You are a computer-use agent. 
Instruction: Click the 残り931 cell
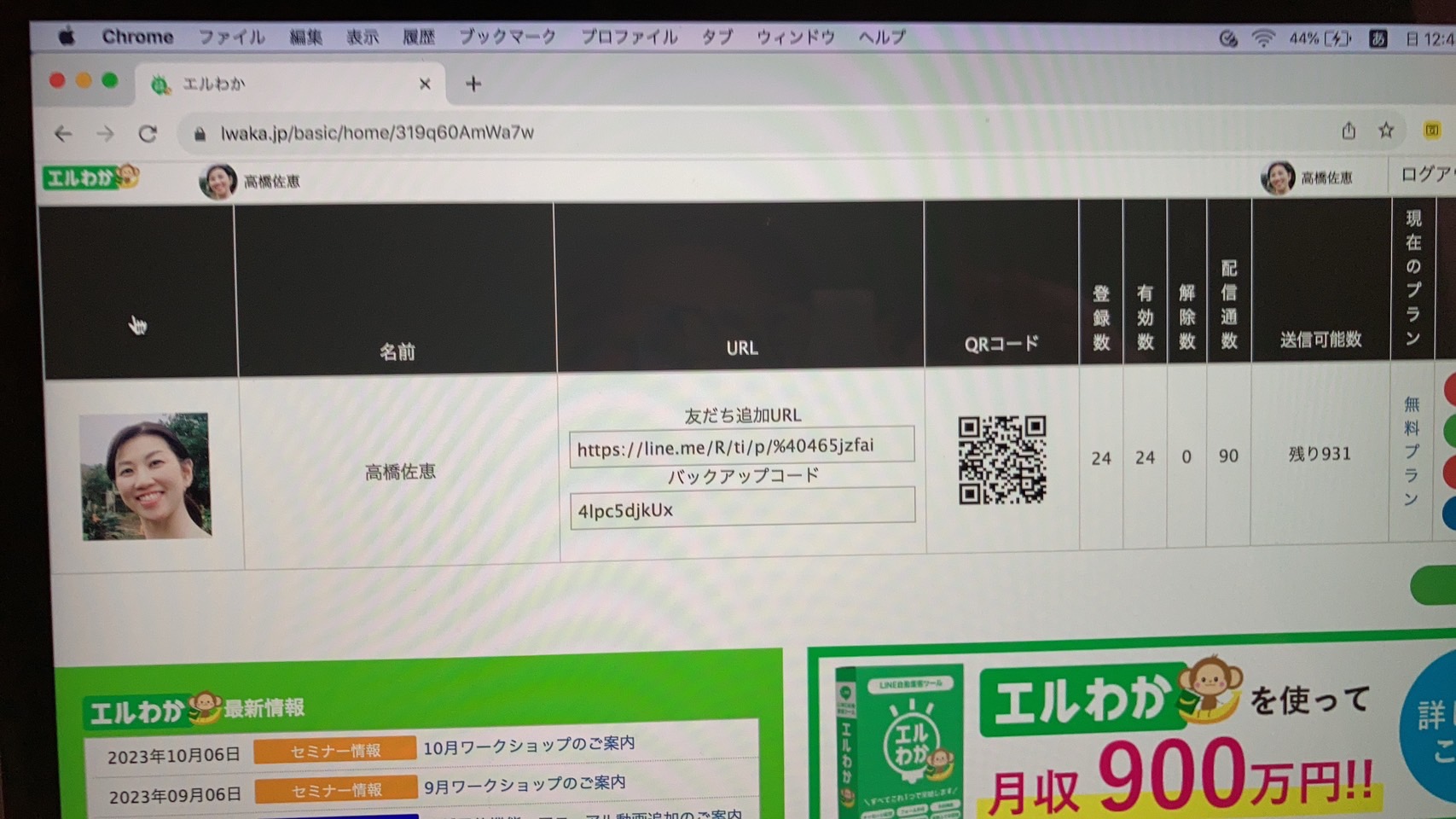coord(1320,454)
